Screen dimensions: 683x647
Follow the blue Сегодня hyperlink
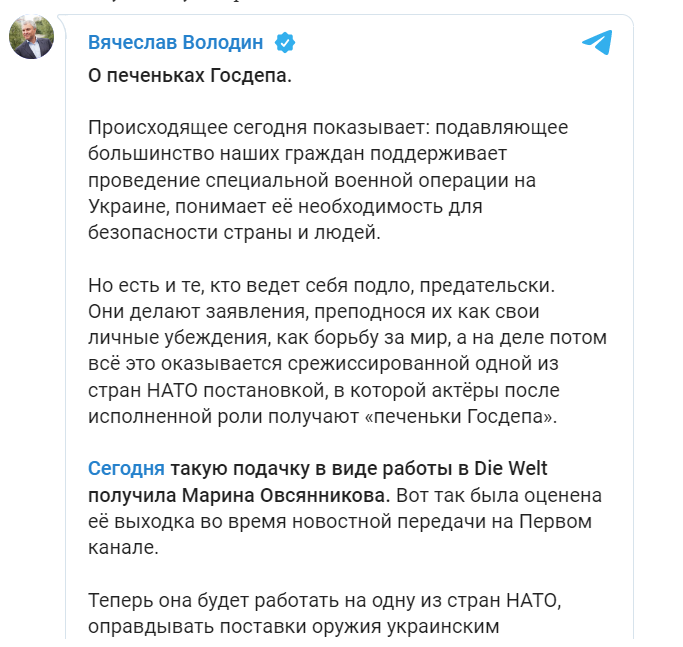[x=126, y=469]
